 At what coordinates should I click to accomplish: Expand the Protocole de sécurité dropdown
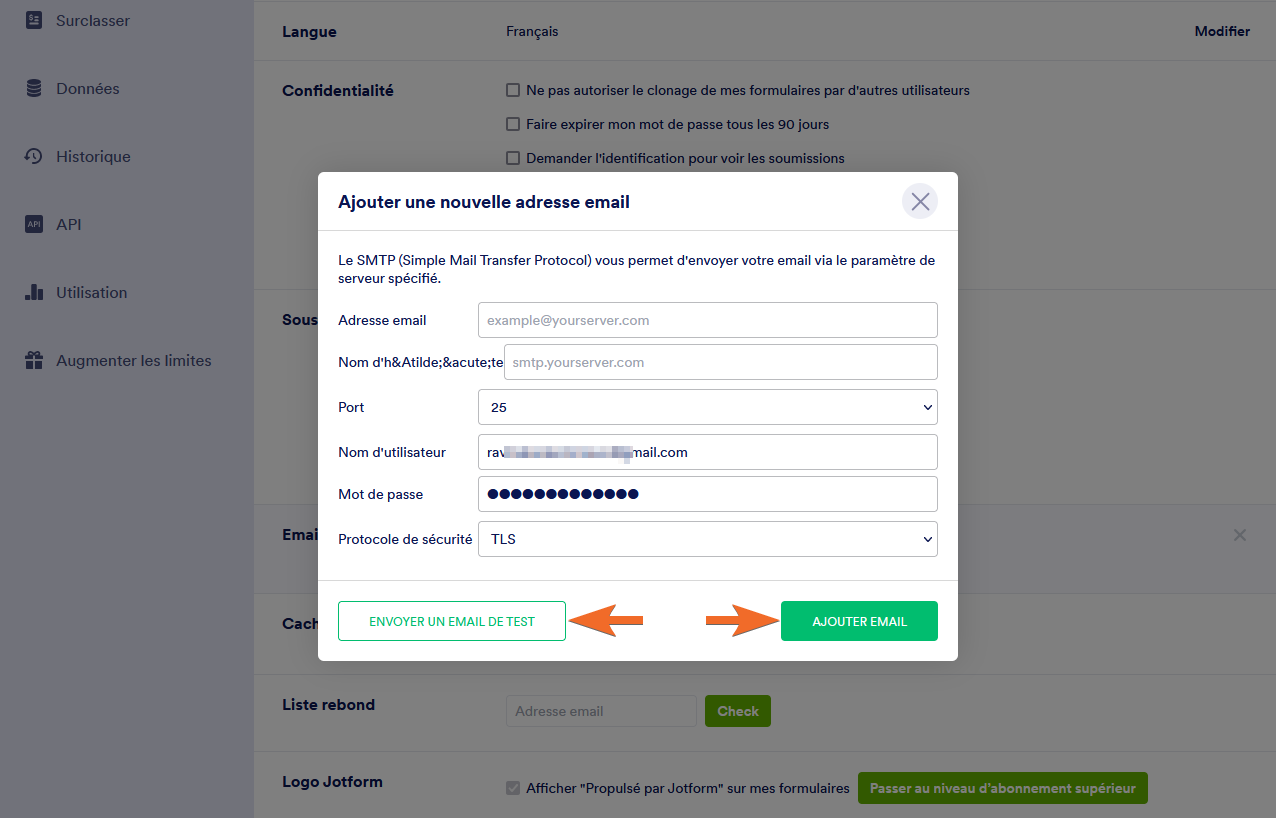(x=707, y=539)
